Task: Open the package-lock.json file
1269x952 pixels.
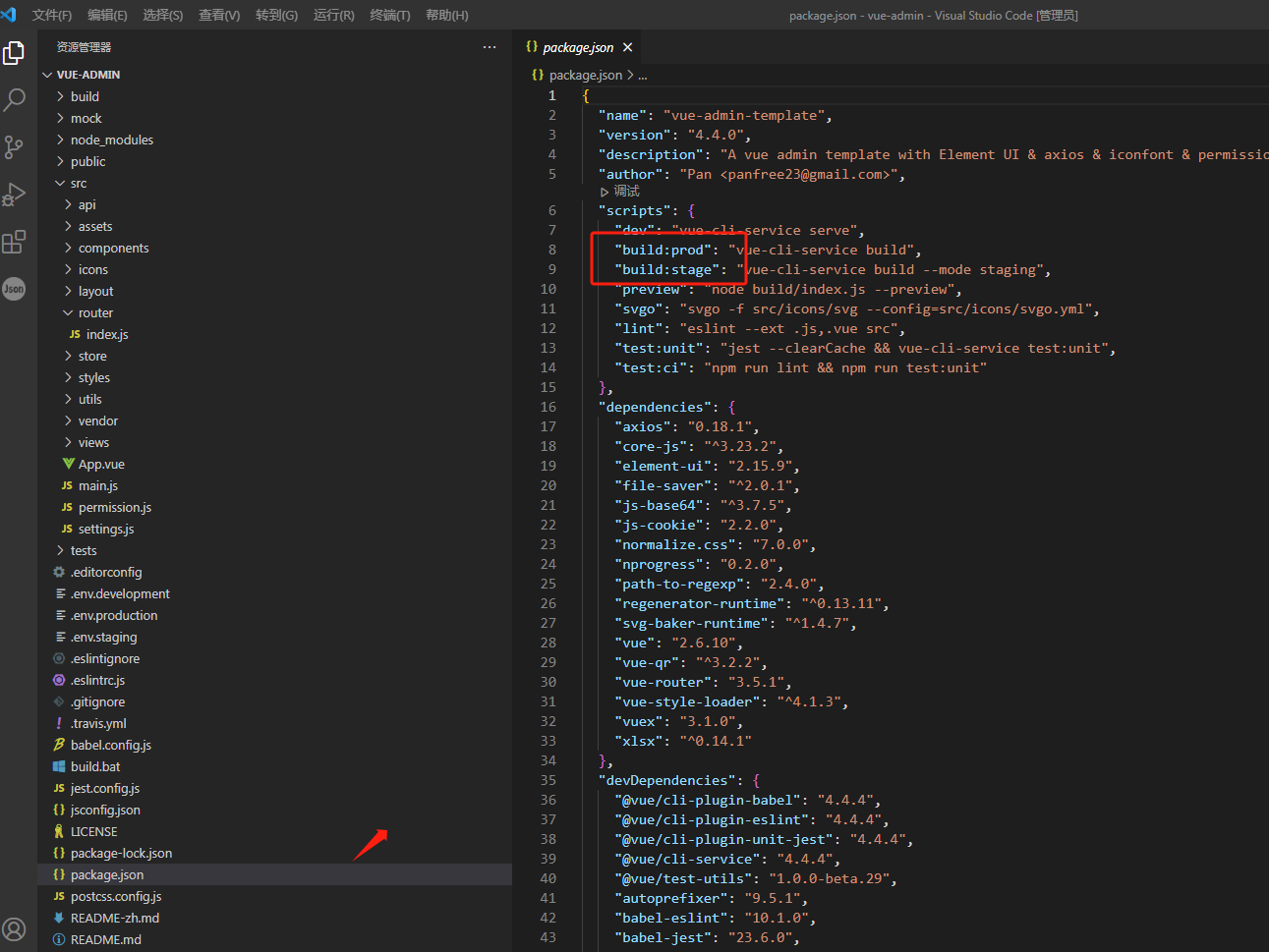Action: [x=275, y=853]
